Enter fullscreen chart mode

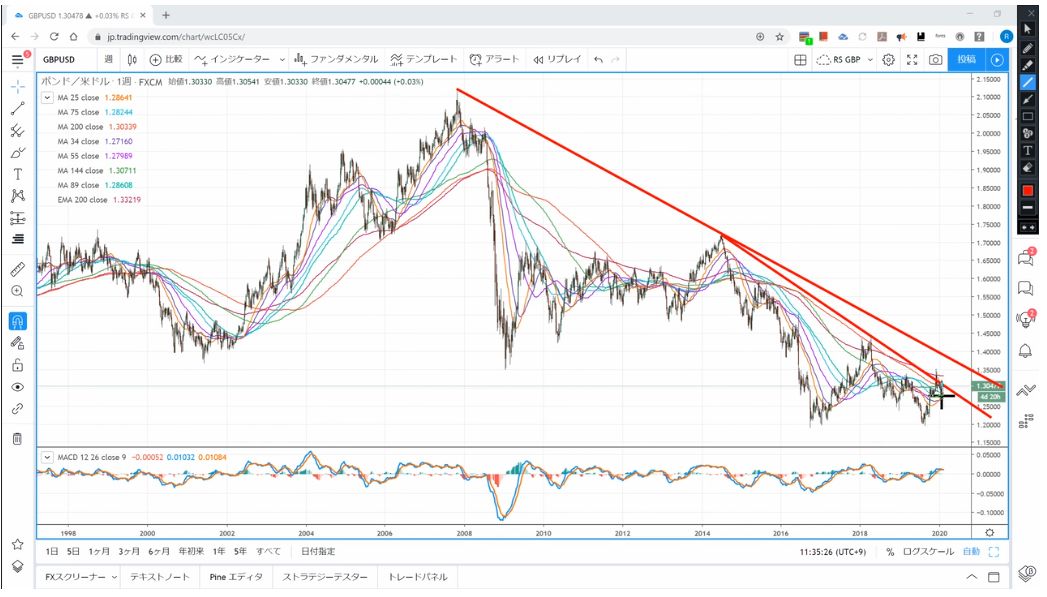pos(912,60)
